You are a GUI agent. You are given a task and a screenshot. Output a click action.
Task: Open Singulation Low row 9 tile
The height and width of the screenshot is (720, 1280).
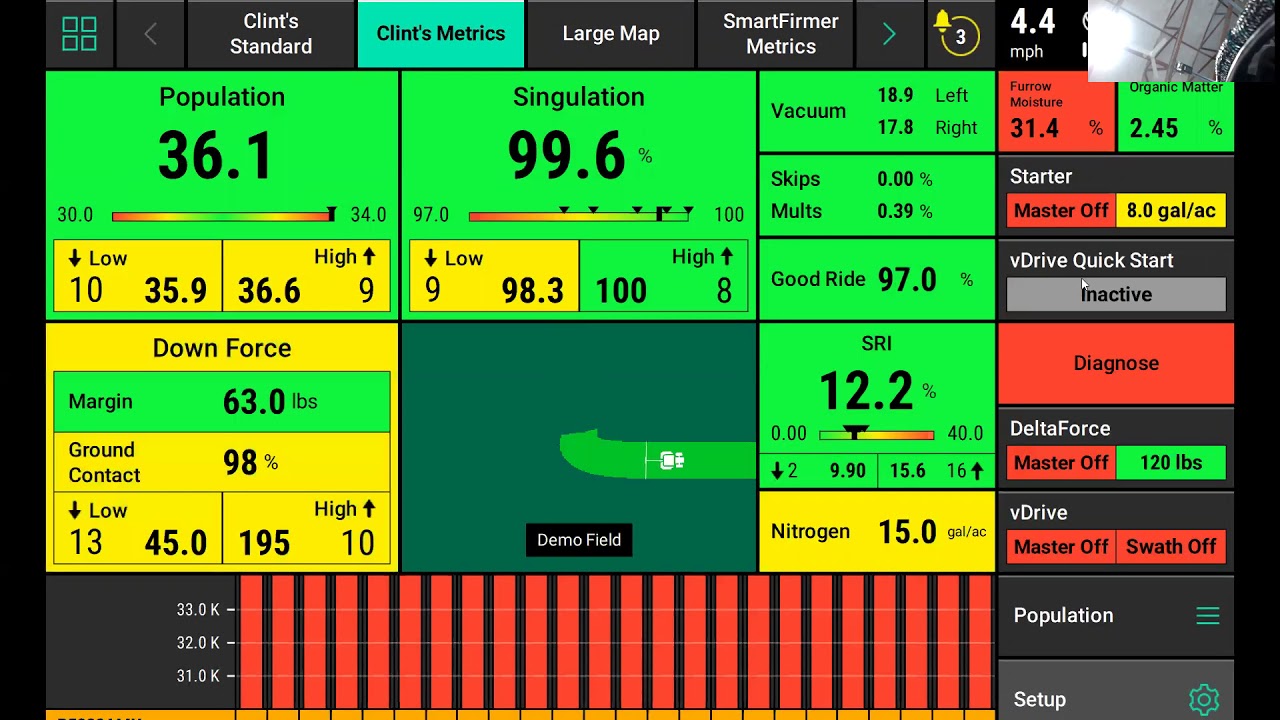click(x=494, y=276)
